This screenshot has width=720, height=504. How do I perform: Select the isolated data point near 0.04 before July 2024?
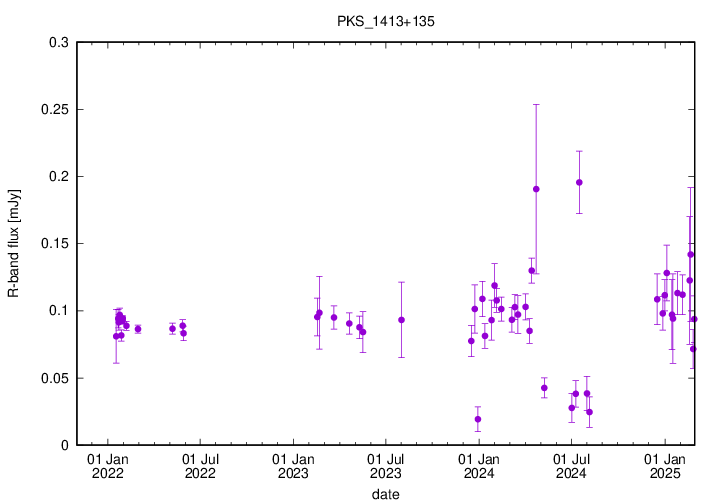pos(544,388)
